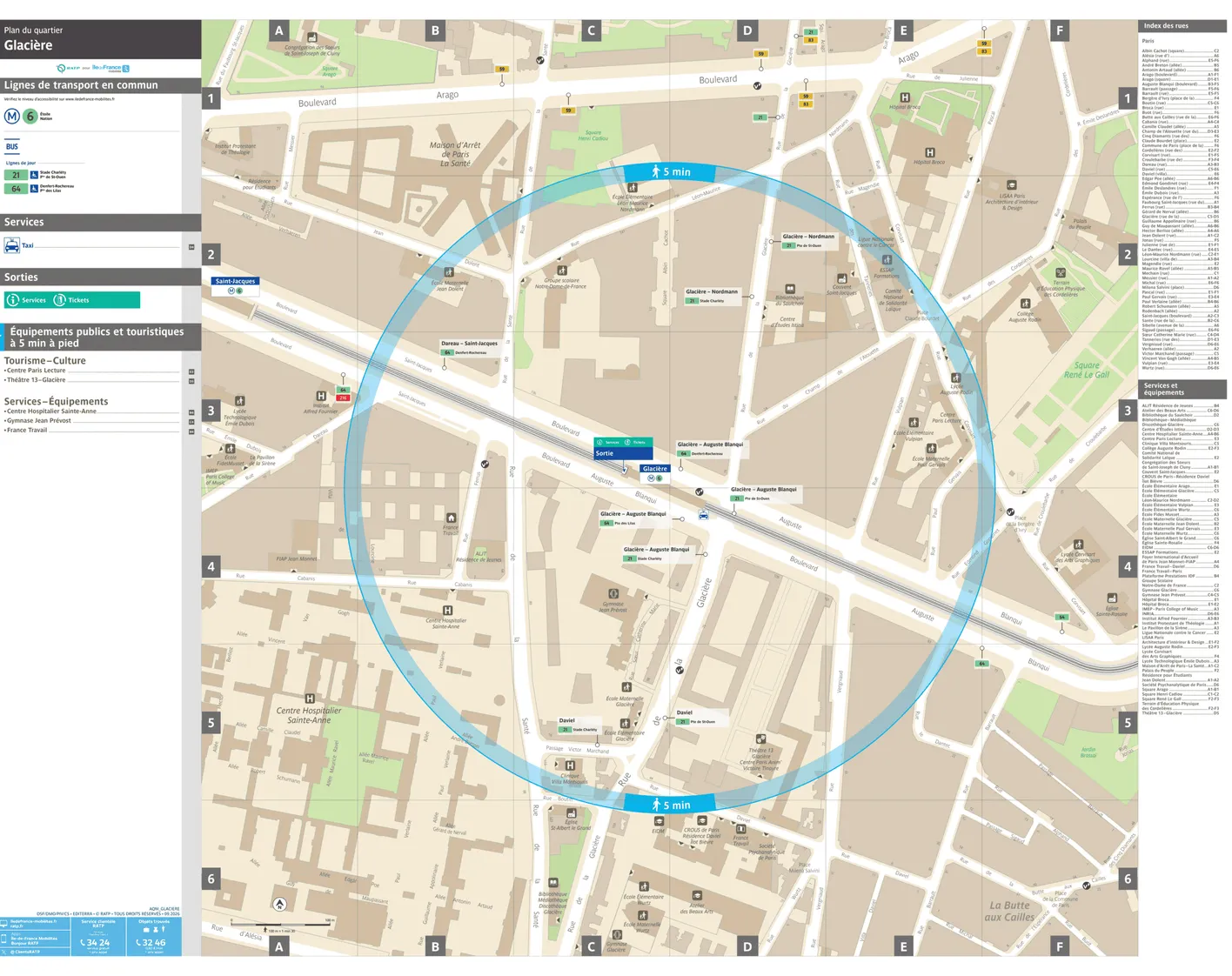Click the Glacière–Nordmann stop toward Pte de St-Ouen
This screenshot has height=976, width=1232.
(808, 240)
